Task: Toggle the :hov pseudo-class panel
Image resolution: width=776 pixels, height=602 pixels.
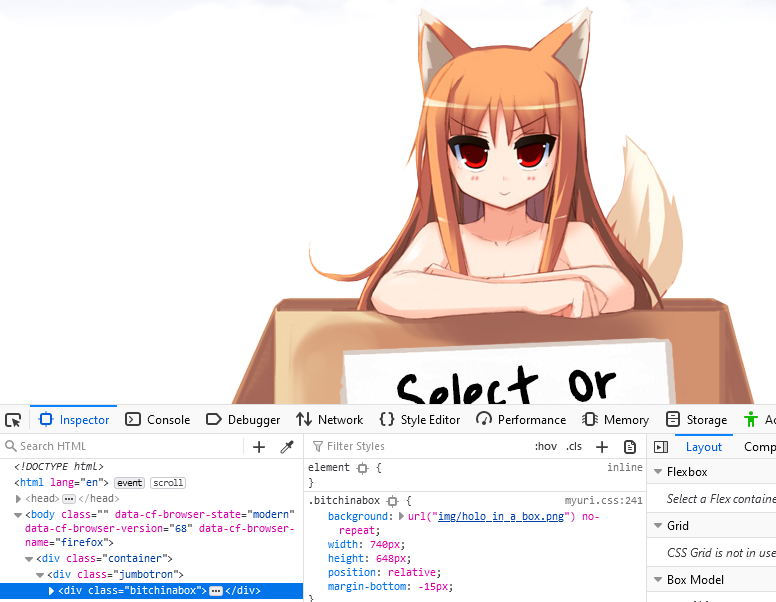Action: 545,446
